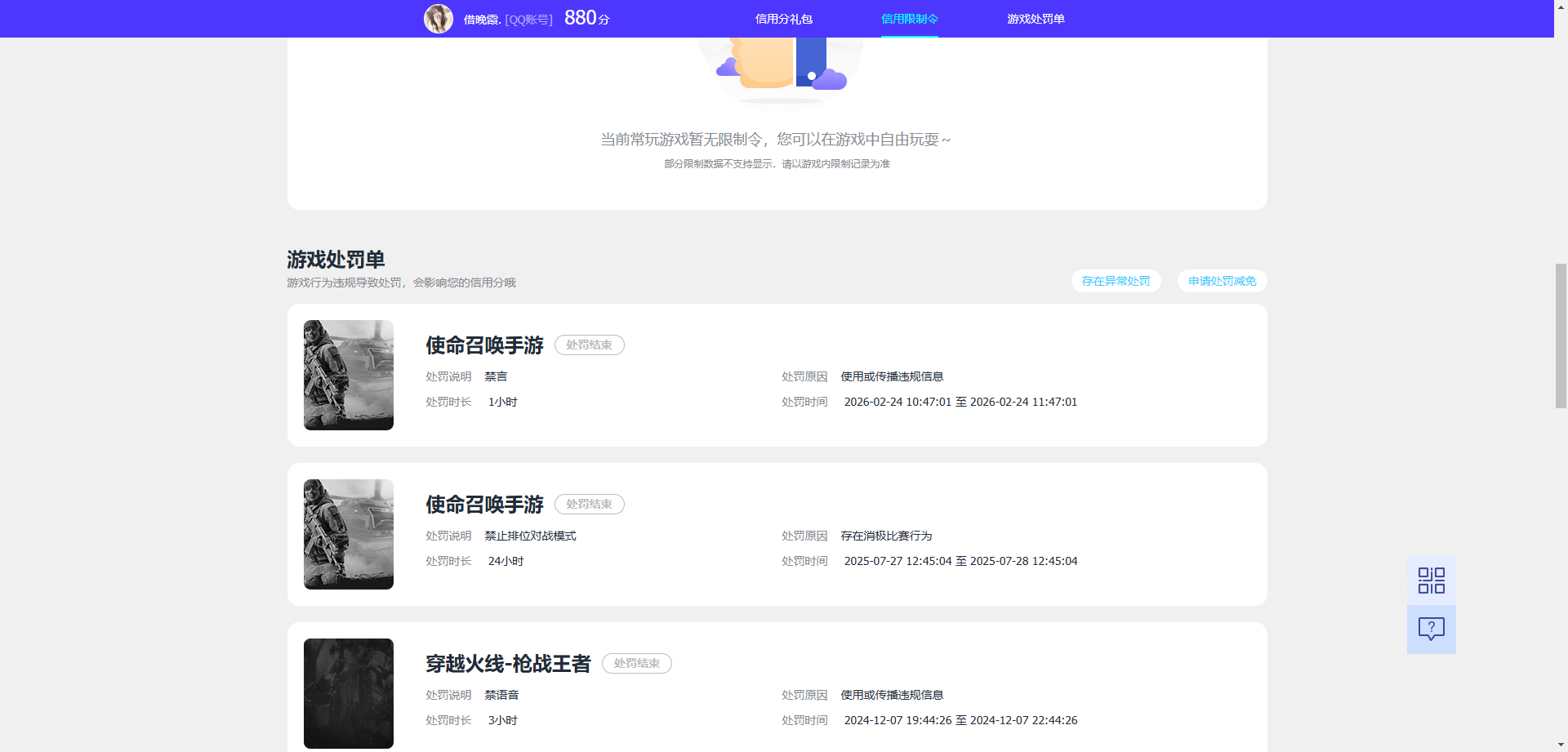Click the scrollbar down arrow
Image resolution: width=1568 pixels, height=752 pixels.
[x=1561, y=745]
